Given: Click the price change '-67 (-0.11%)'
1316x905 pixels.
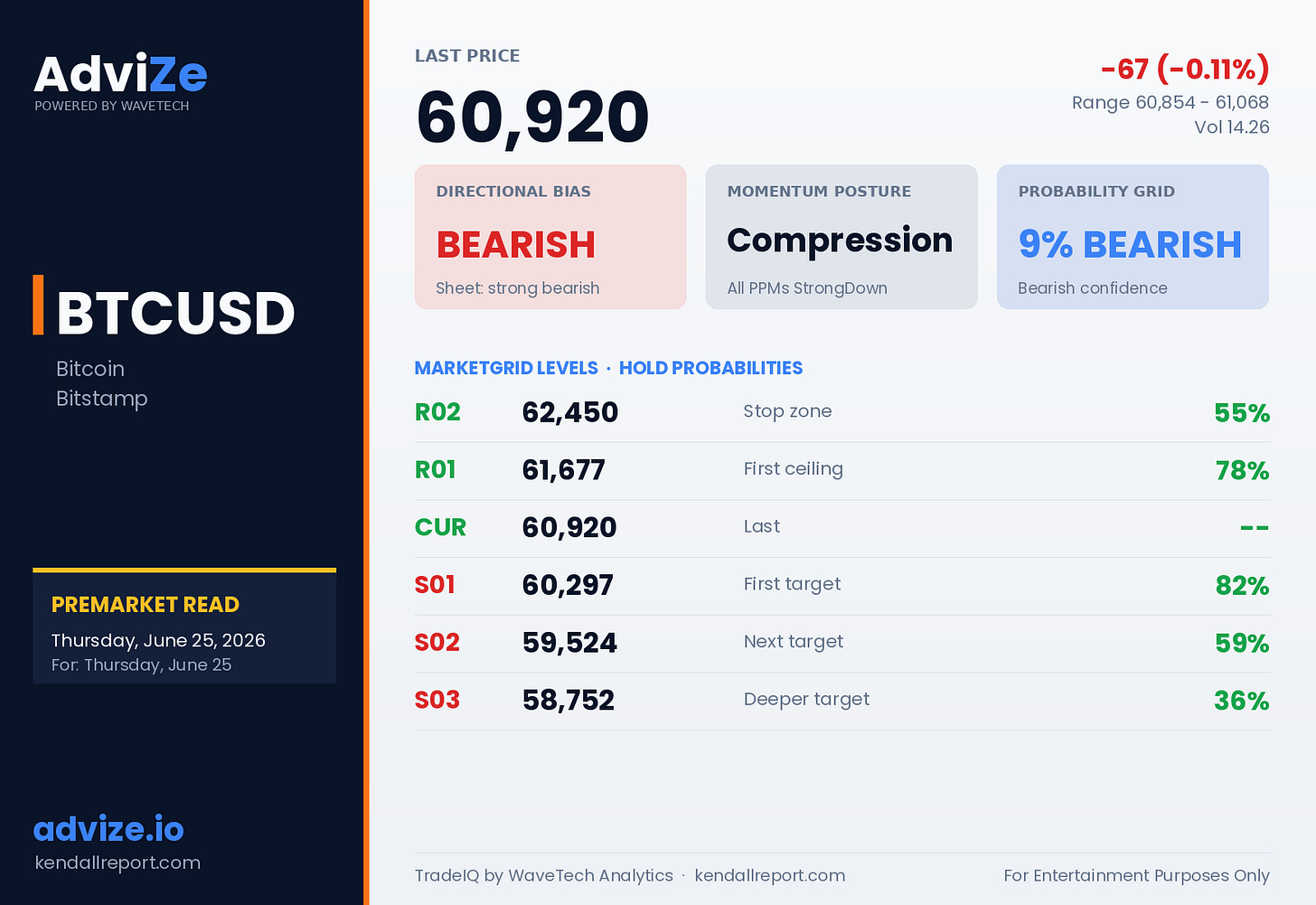Looking at the screenshot, I should tap(1185, 69).
